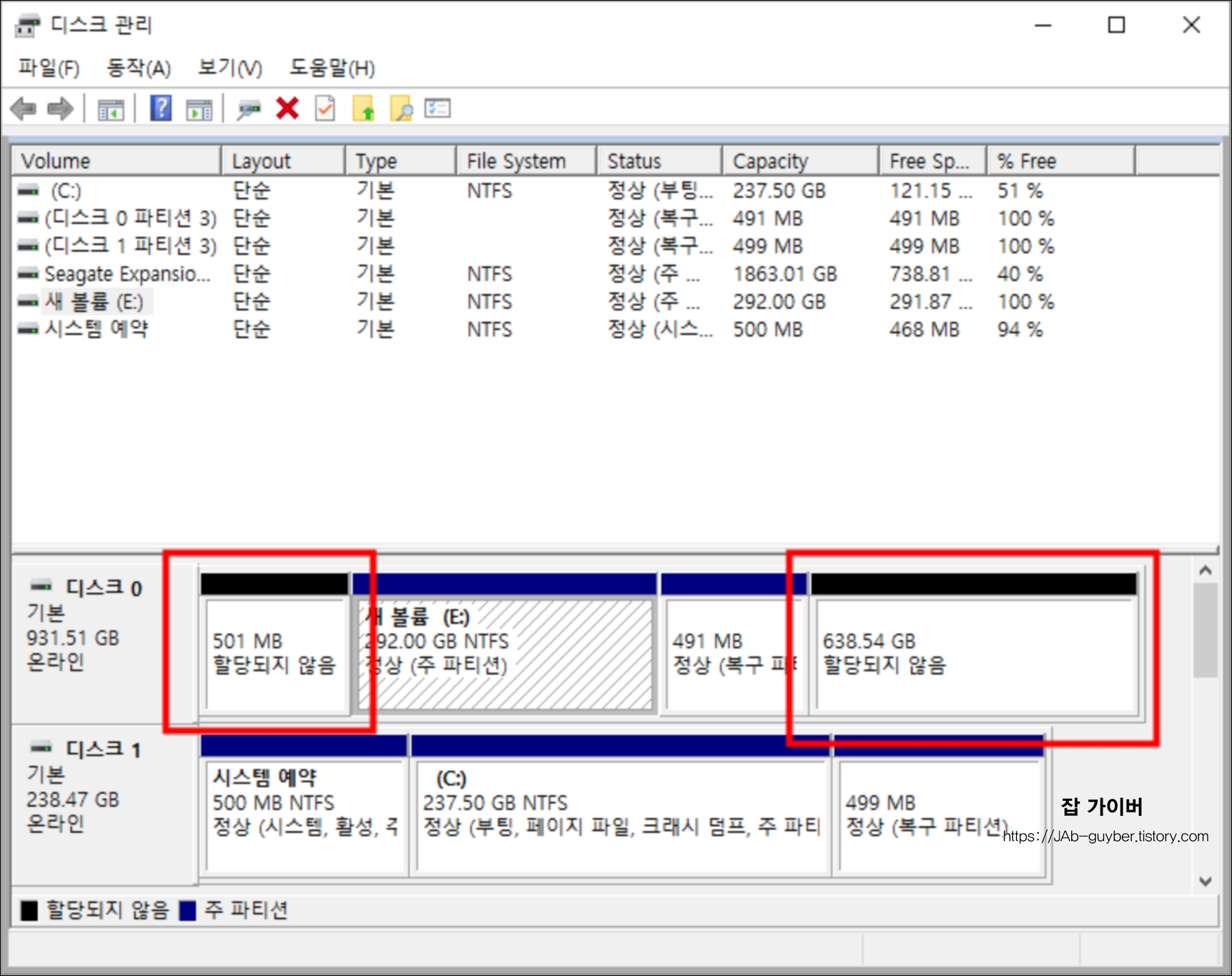Click the red X delete volume icon
This screenshot has width=1232, height=976.
coord(287,108)
